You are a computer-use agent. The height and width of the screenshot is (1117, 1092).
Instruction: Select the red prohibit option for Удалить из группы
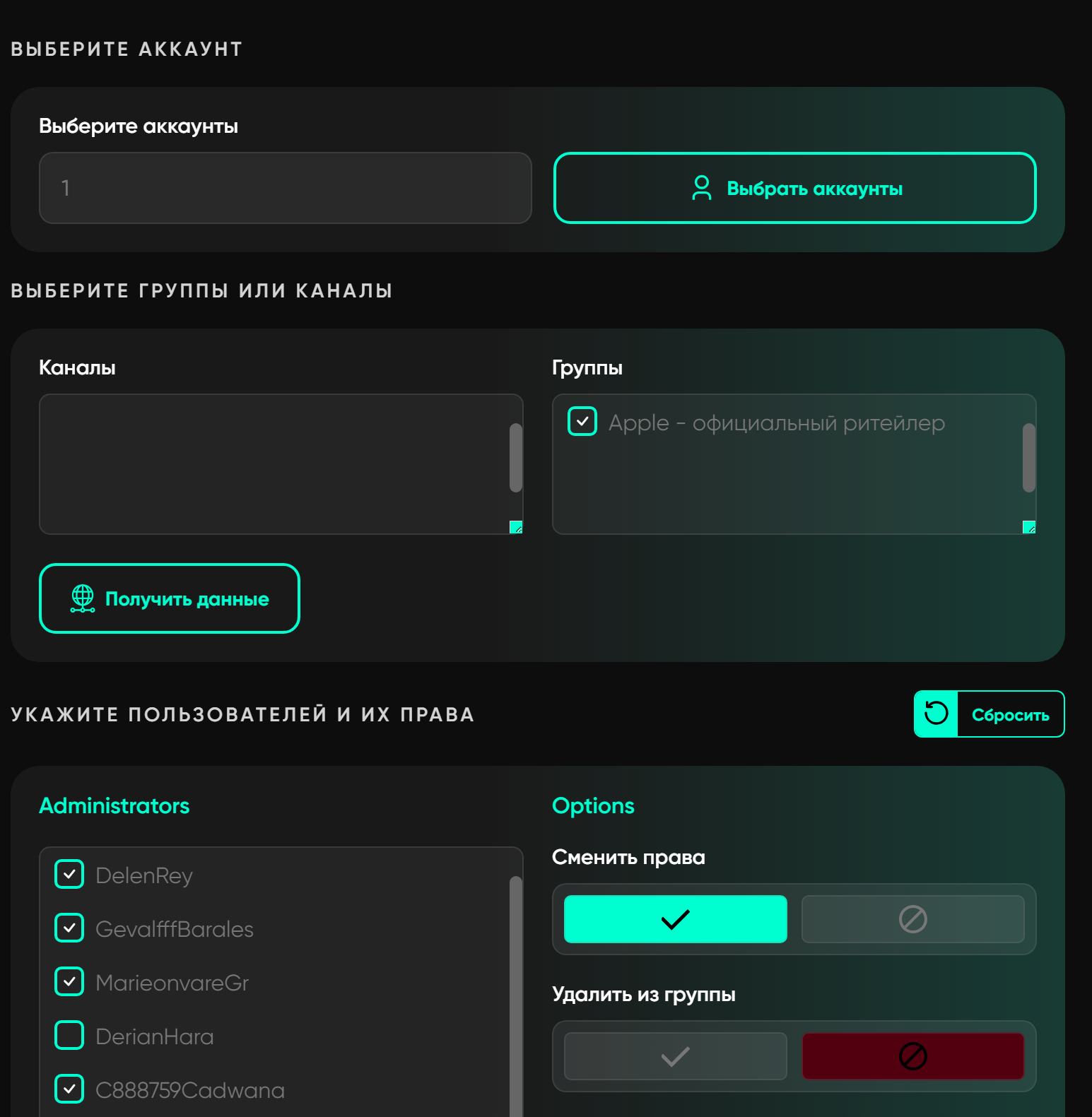(912, 1056)
